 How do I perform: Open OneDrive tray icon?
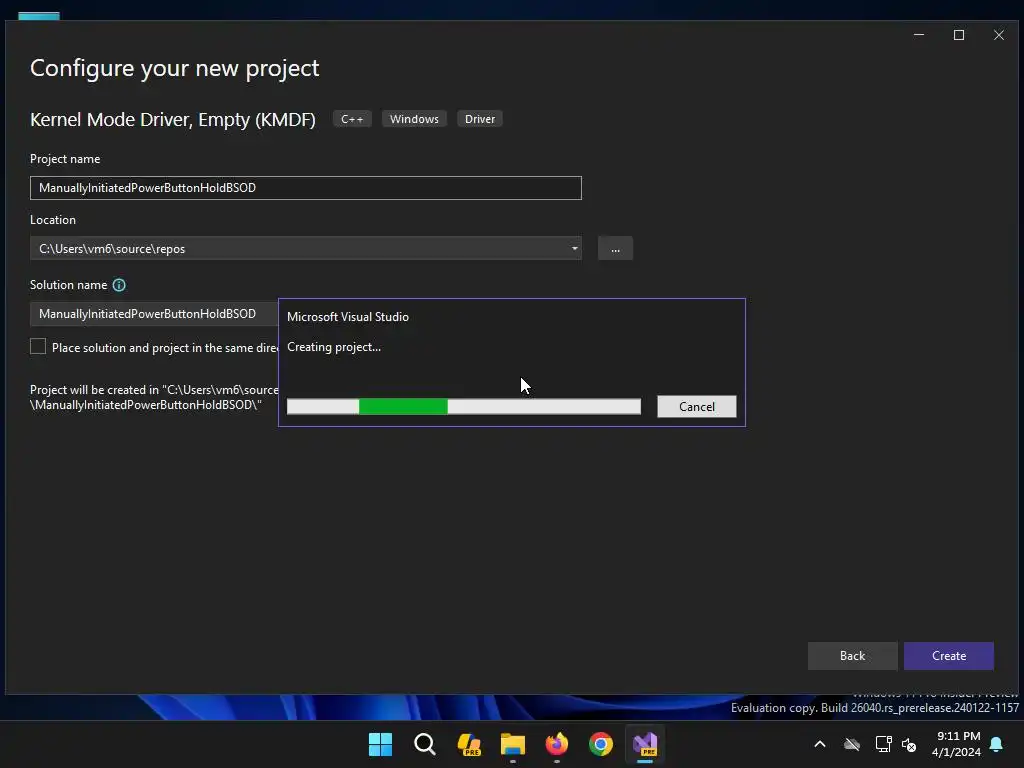852,744
